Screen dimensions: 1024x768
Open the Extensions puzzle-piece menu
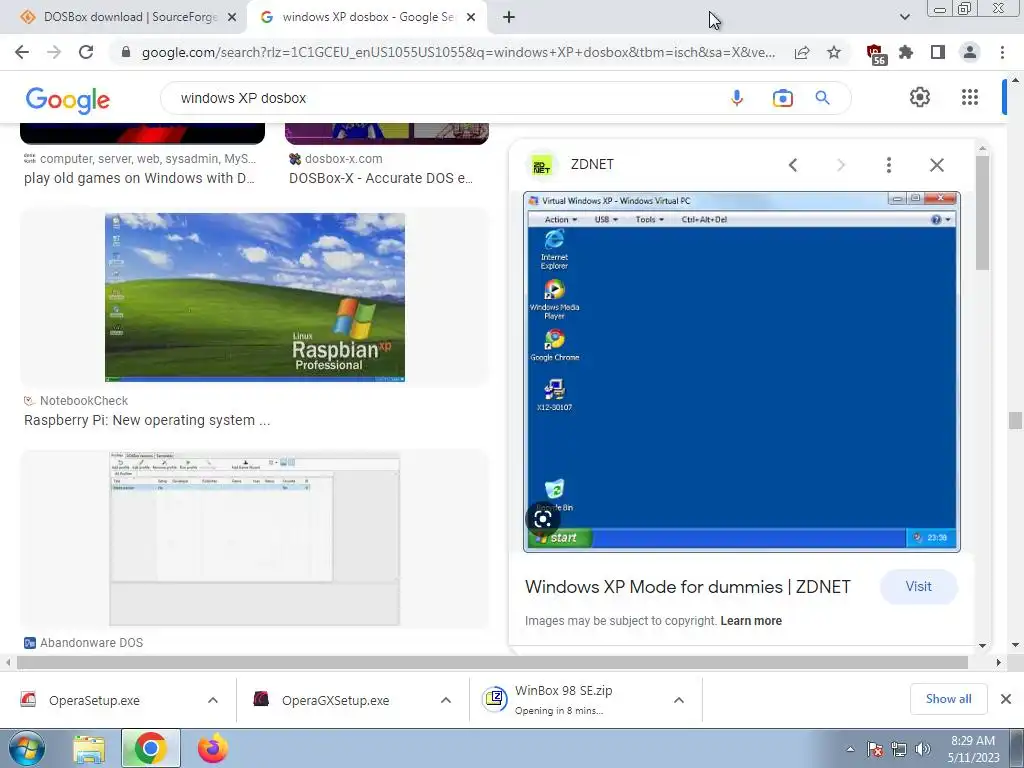(x=906, y=52)
